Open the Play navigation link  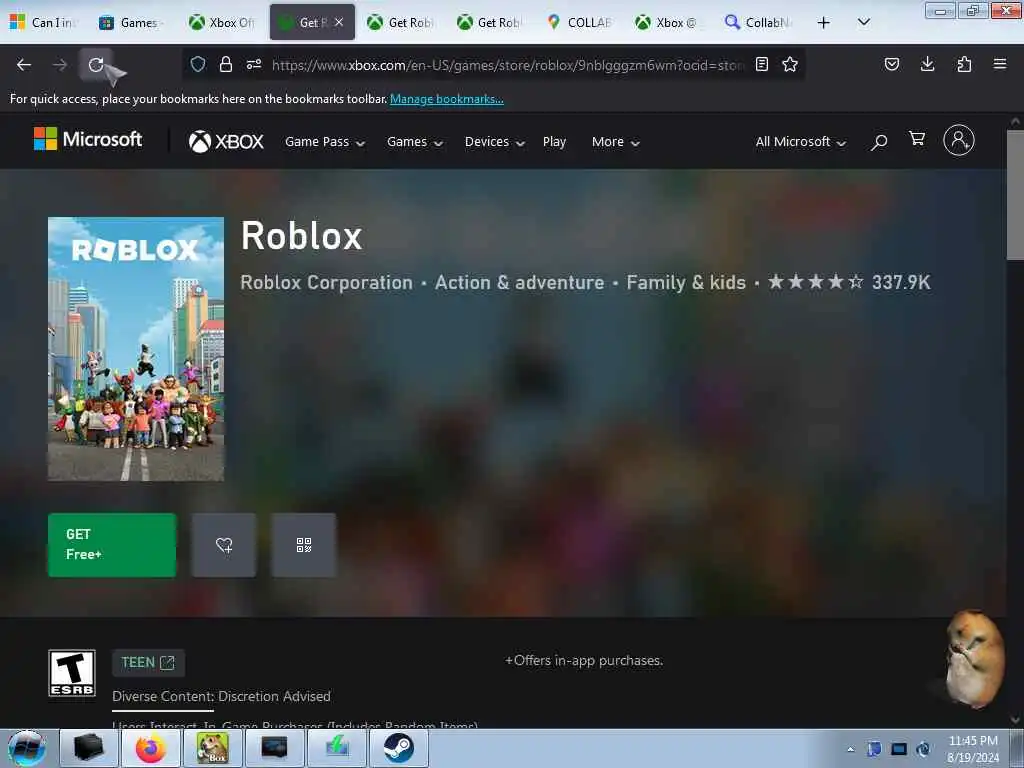pyautogui.click(x=554, y=142)
